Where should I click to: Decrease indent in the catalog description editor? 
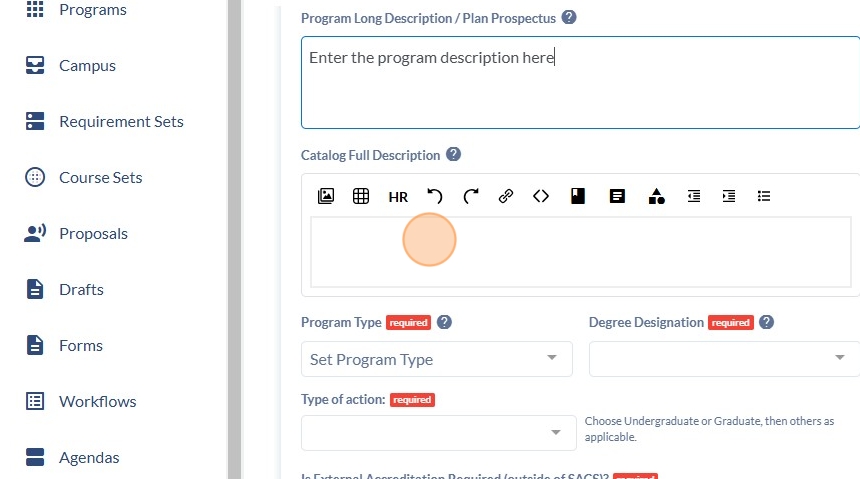(x=694, y=196)
